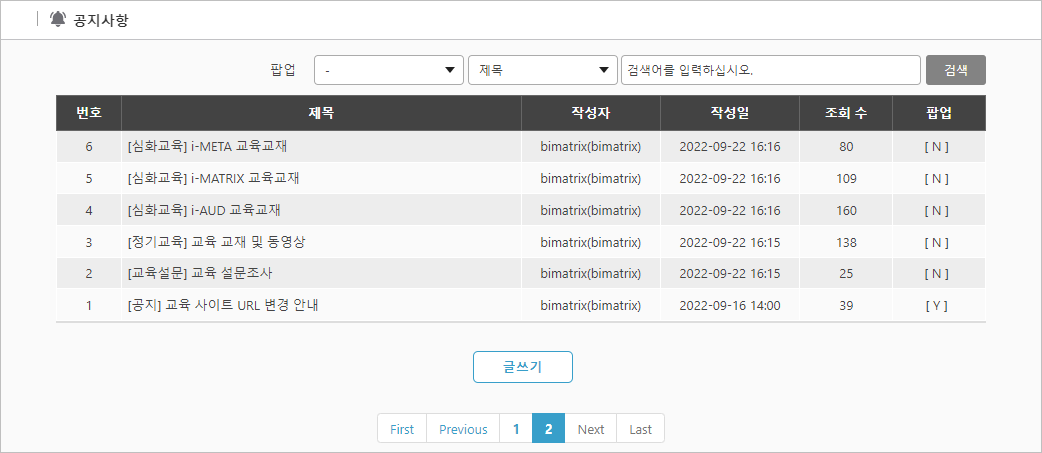Open post [정기교육] 교육 교재 및 동영상

coord(216,242)
